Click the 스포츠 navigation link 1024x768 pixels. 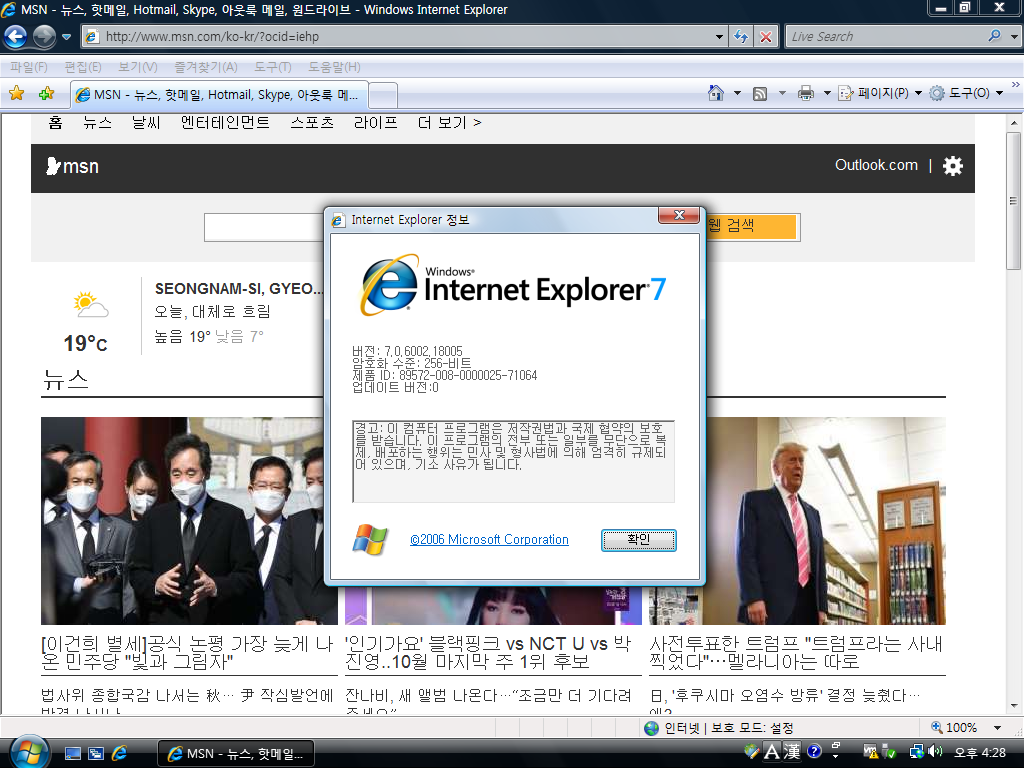tap(312, 122)
